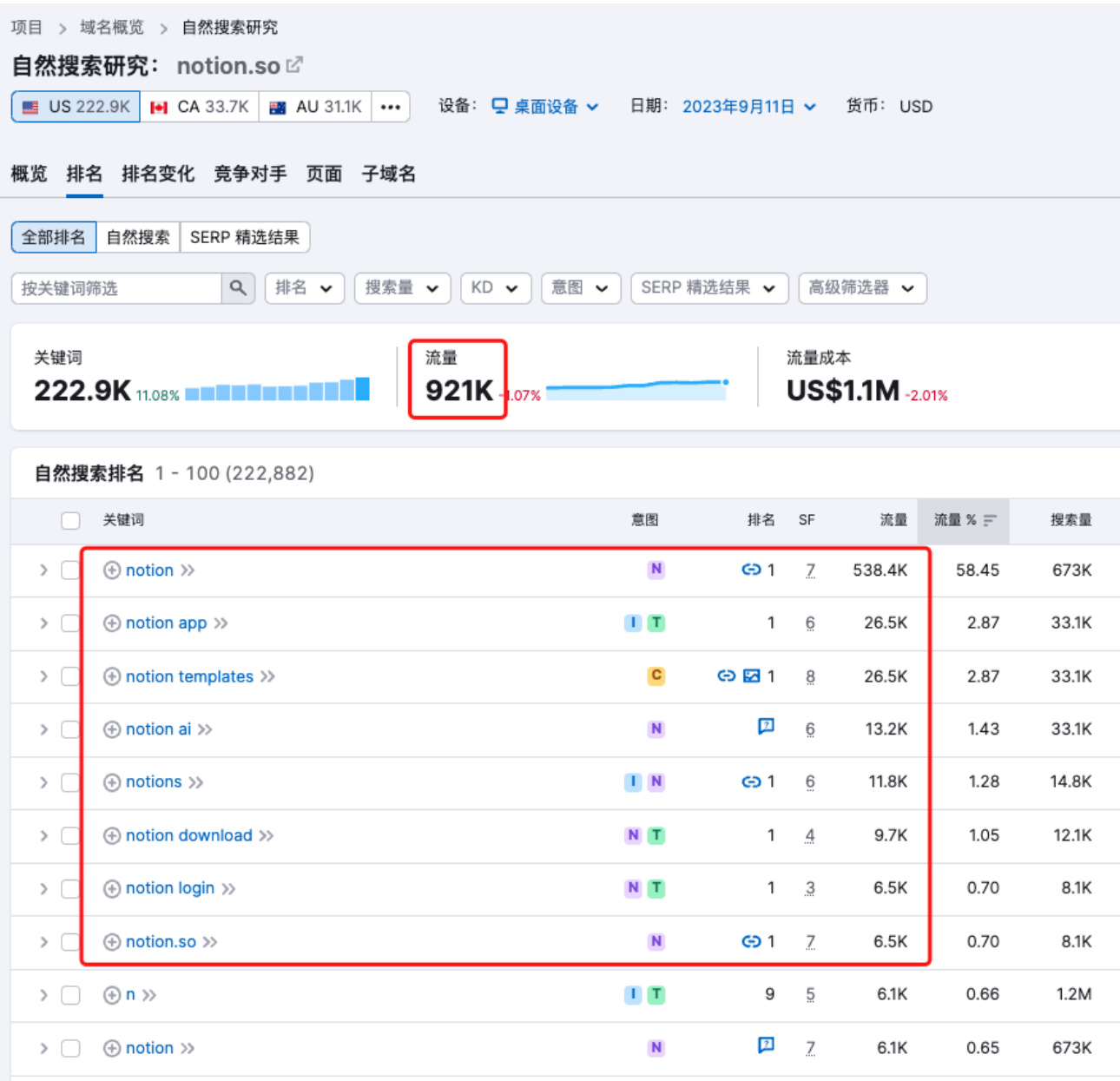Screen dimensions: 1120x1081
Task: Open 桌面设备 device dropdown
Action: click(545, 107)
